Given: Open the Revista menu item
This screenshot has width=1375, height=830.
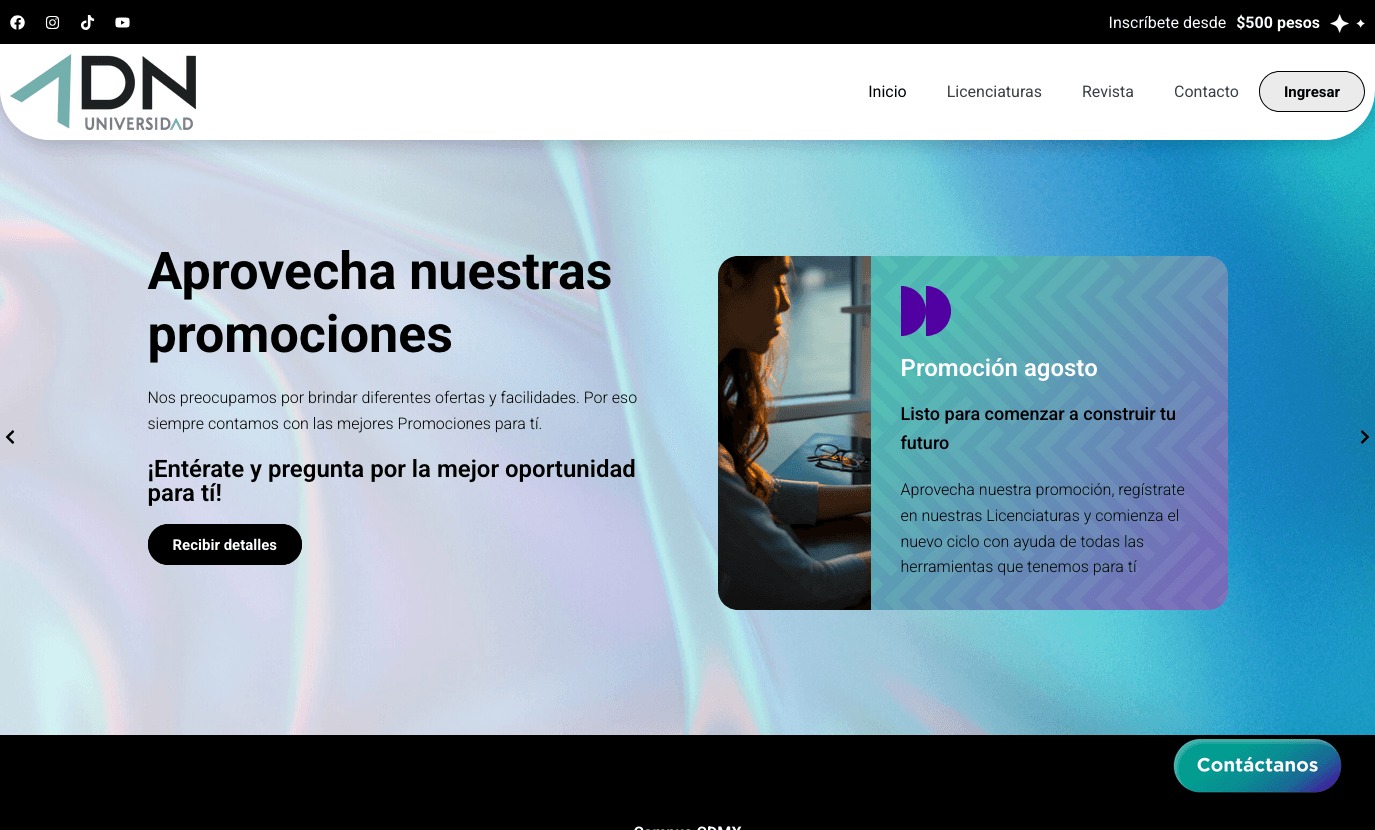Looking at the screenshot, I should pos(1108,92).
